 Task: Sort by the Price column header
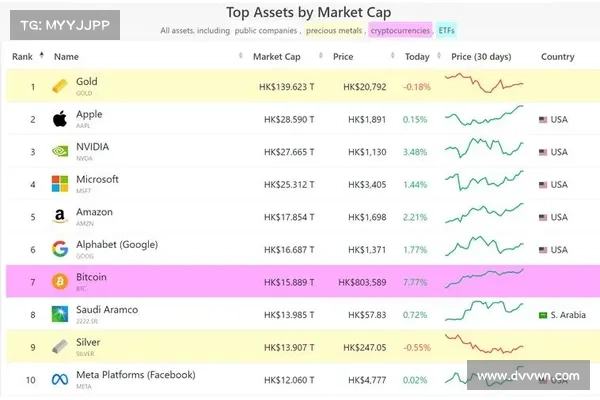344,57
